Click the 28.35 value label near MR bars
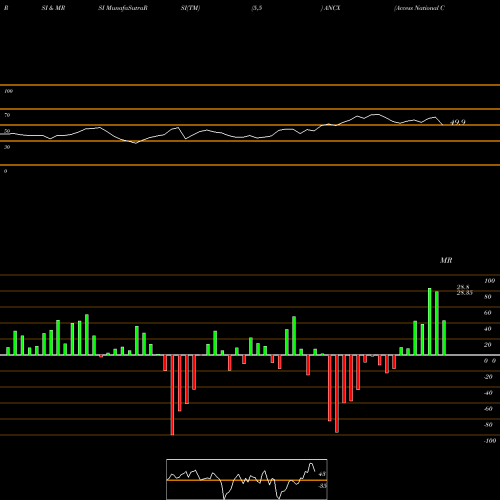Viewport: 500px width, 500px height. click(464, 293)
